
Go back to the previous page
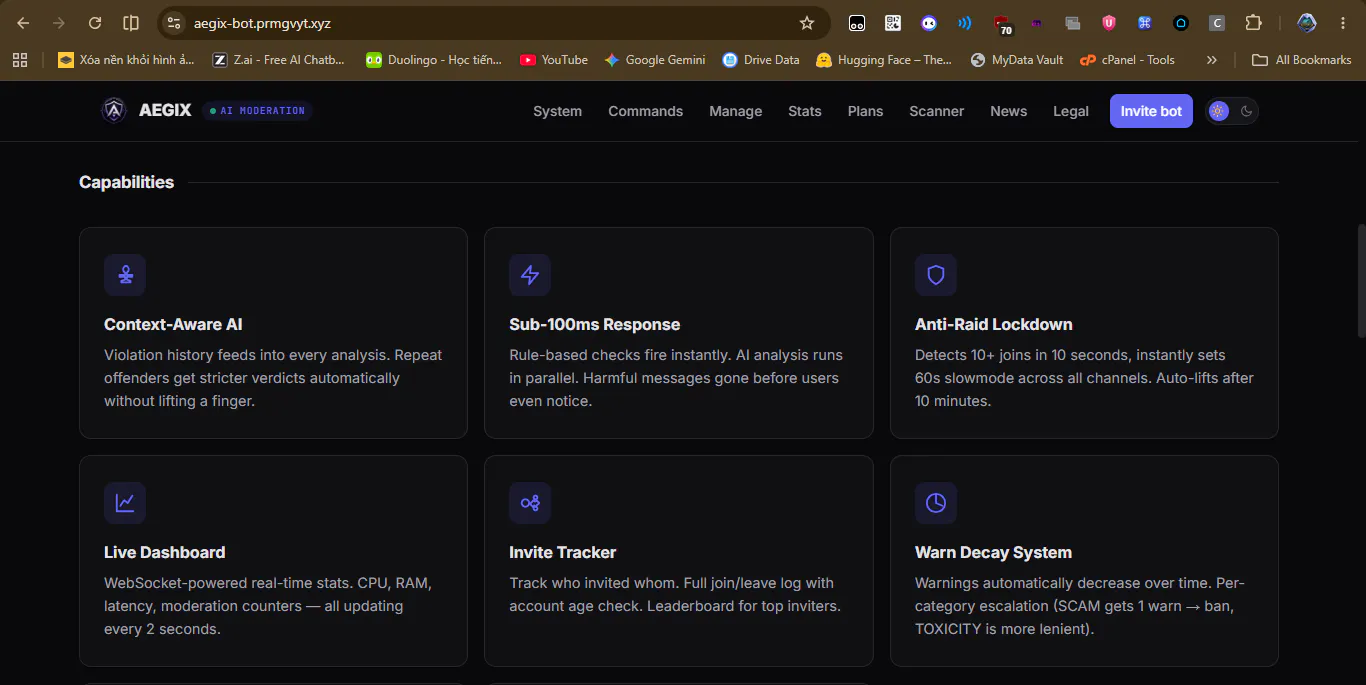point(23,23)
